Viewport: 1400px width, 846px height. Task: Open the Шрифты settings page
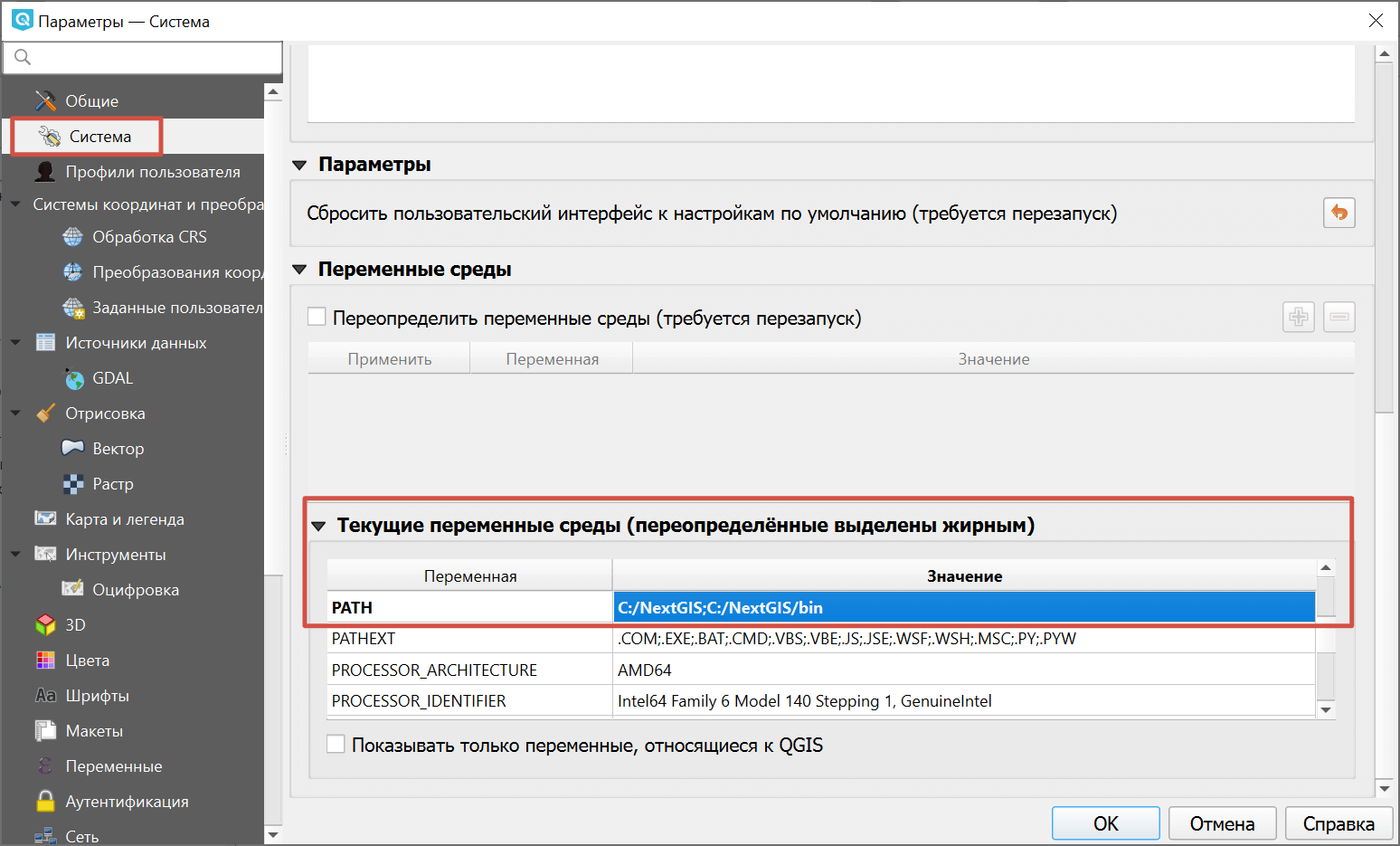[45, 695]
